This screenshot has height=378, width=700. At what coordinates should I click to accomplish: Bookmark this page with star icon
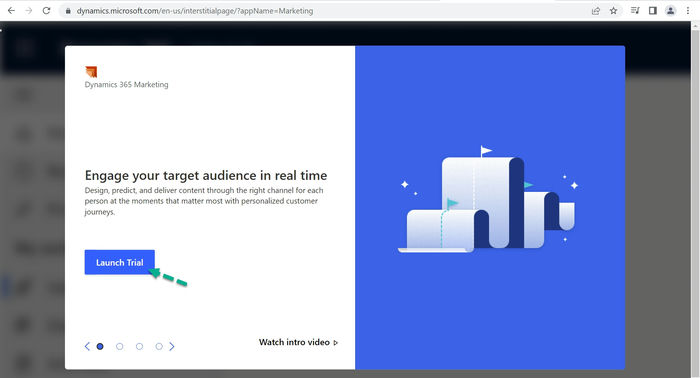point(613,11)
